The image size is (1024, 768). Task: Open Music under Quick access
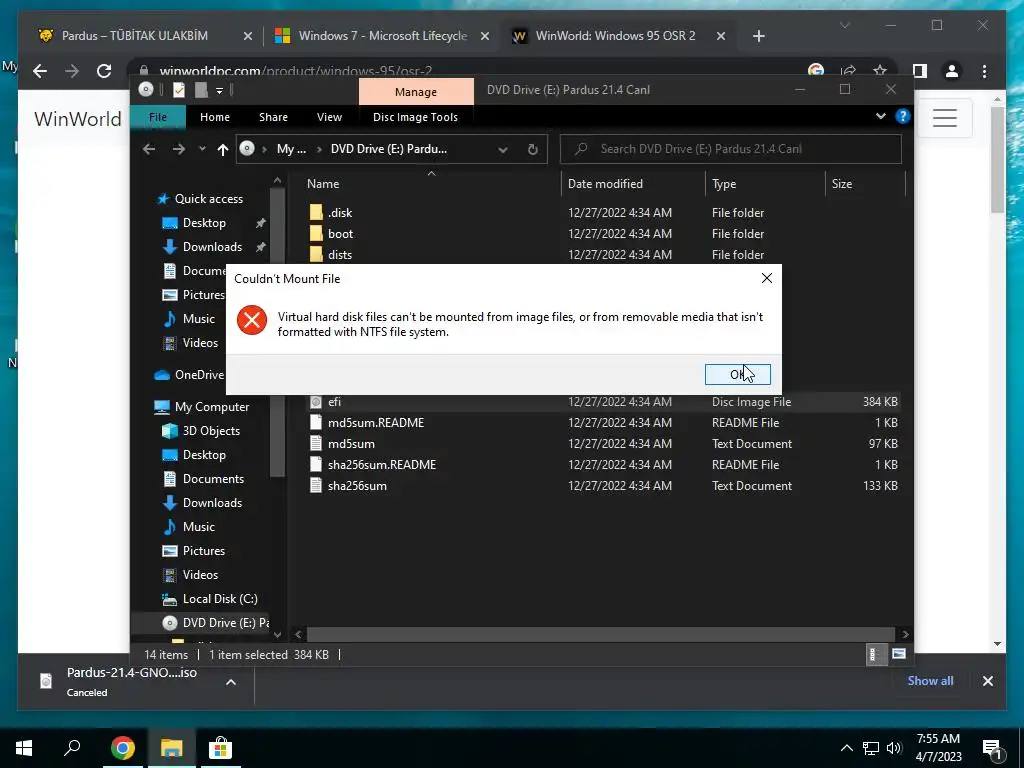tap(199, 319)
